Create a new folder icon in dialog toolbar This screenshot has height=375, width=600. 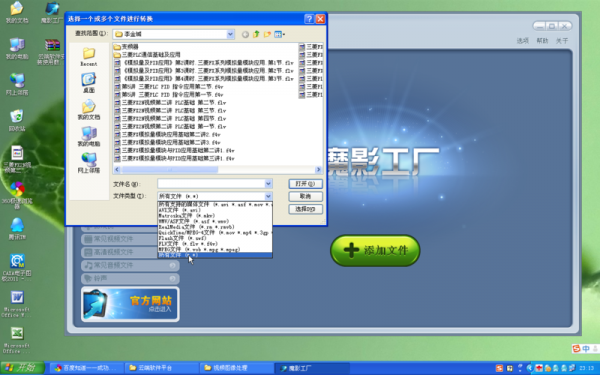click(267, 34)
